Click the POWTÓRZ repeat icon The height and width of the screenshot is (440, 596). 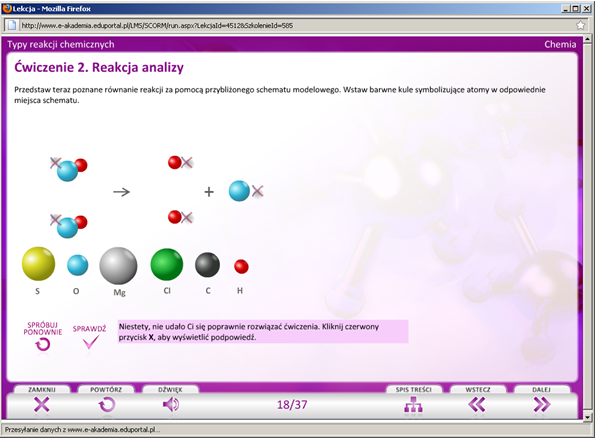pyautogui.click(x=107, y=404)
